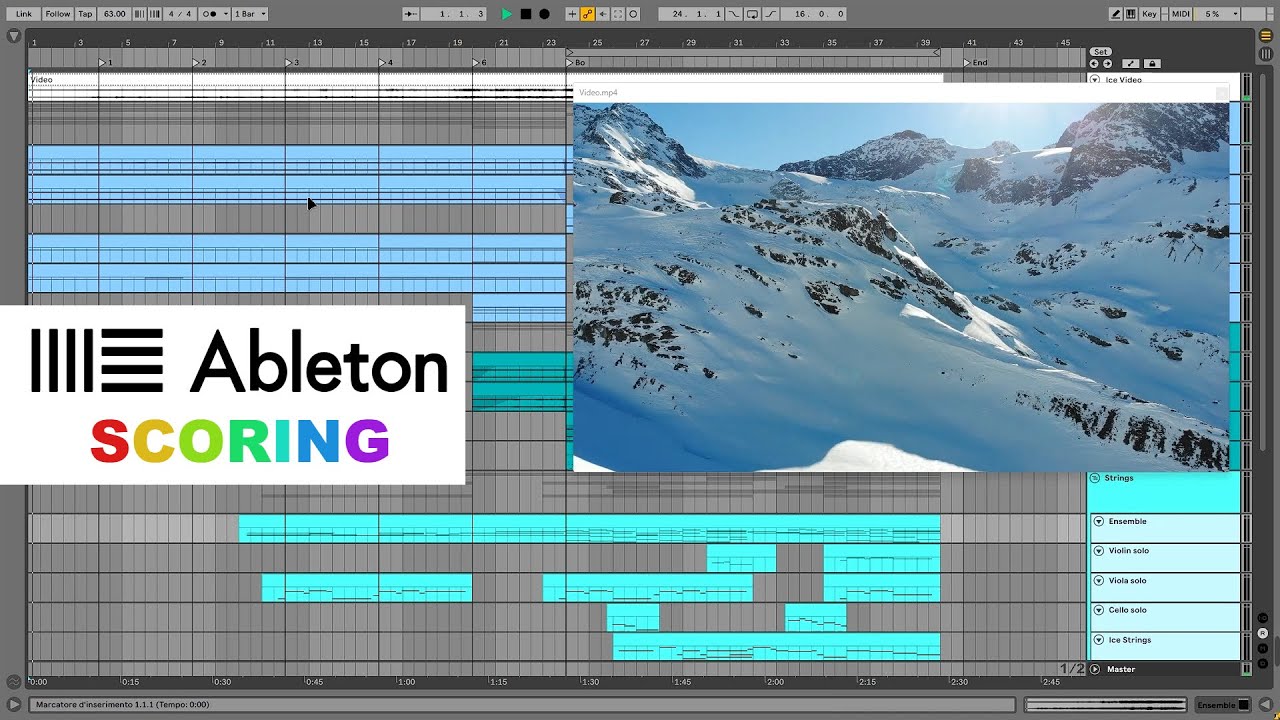Open the 1 Bar quantization dropdown
The width and height of the screenshot is (1280, 720).
coord(250,14)
